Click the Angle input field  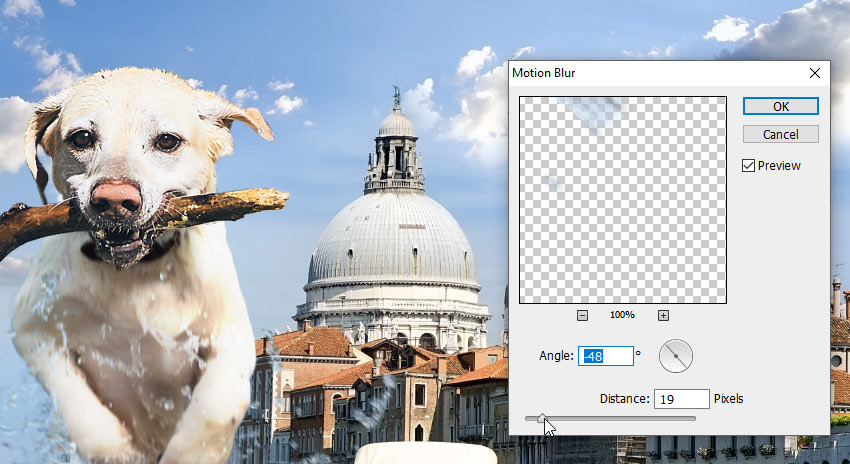606,356
